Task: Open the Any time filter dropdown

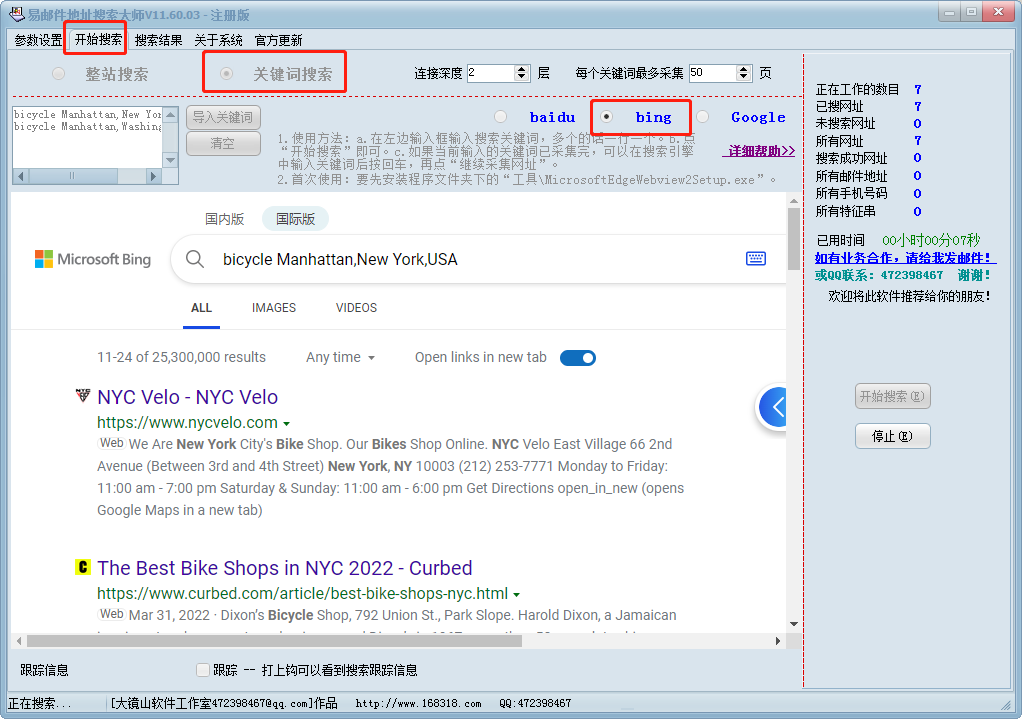Action: (x=340, y=357)
